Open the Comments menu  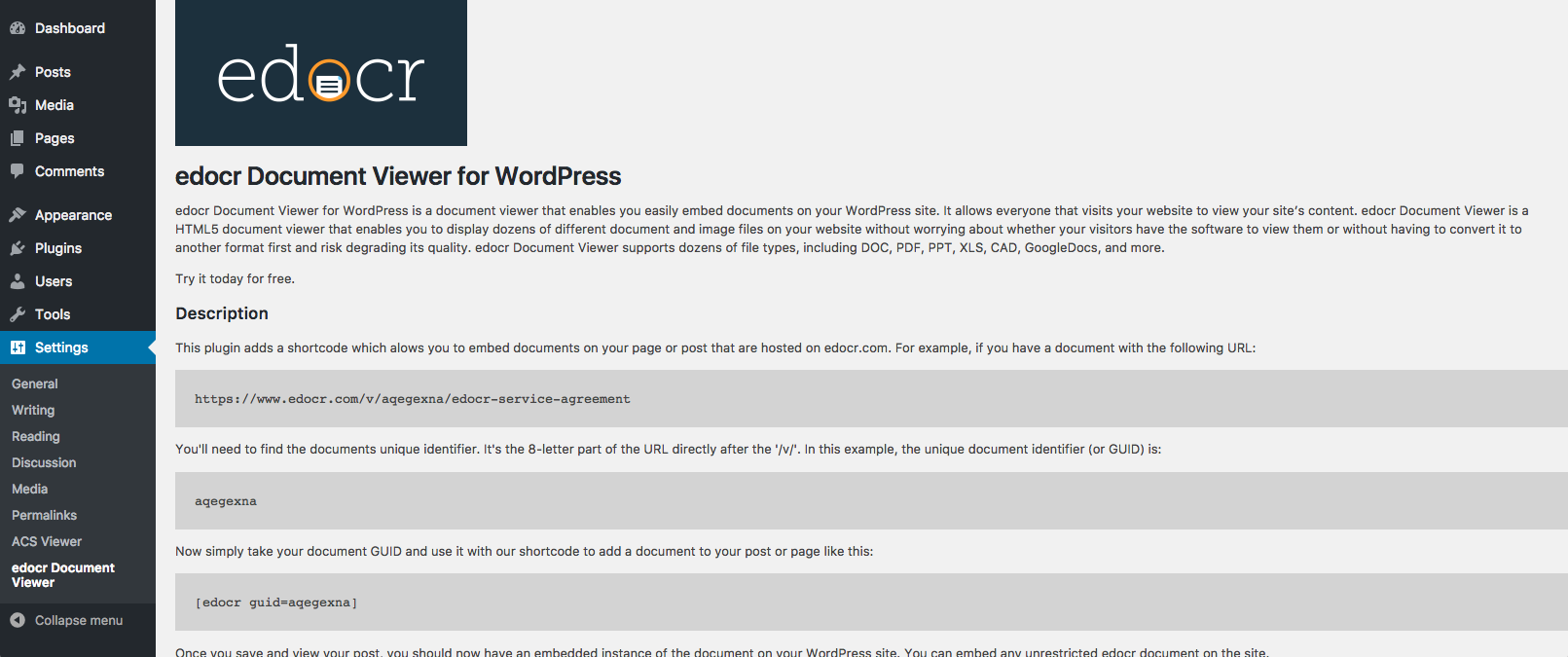78,171
